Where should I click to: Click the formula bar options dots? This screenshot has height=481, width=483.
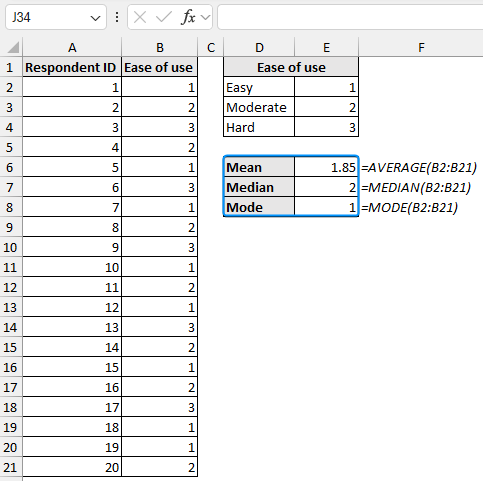pos(117,17)
